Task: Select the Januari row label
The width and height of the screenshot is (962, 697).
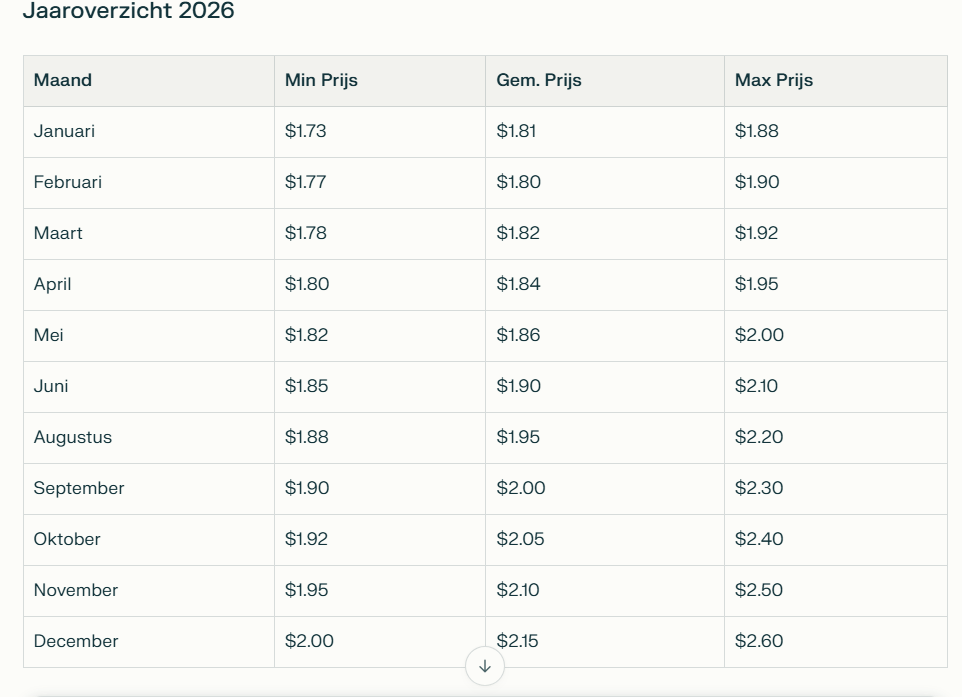Action: 64,131
